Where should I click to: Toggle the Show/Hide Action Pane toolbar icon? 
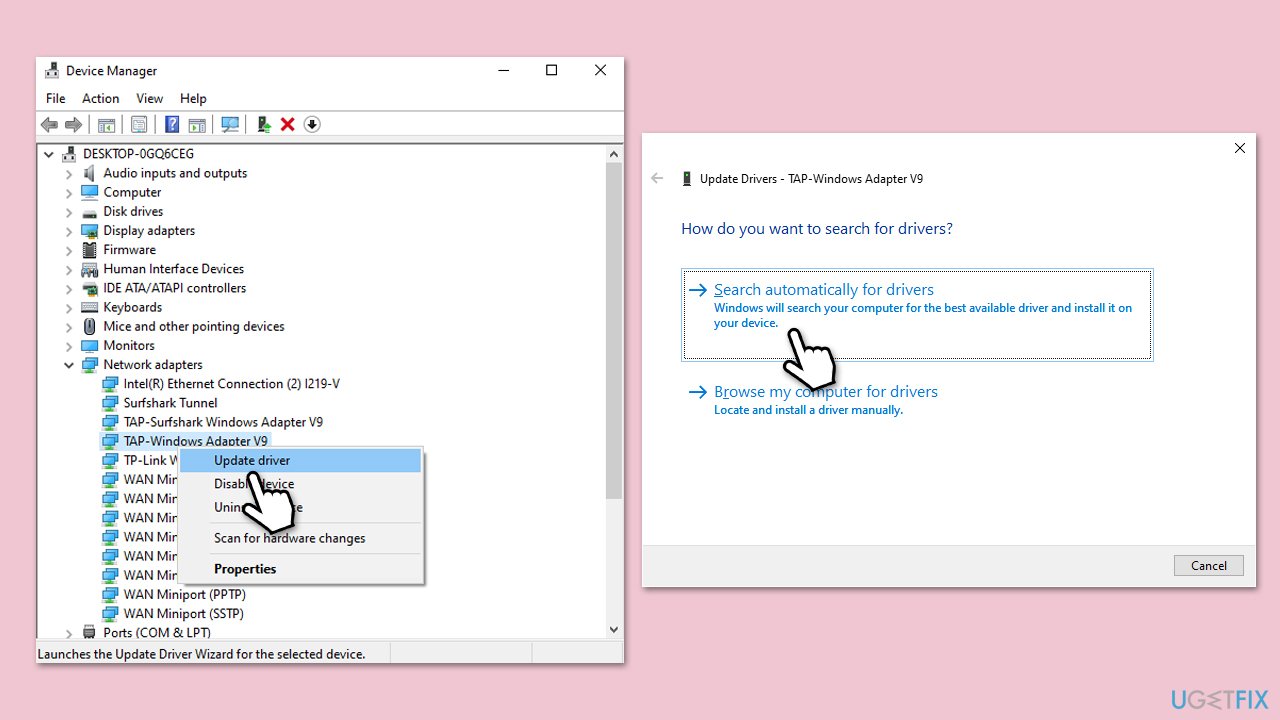click(197, 124)
